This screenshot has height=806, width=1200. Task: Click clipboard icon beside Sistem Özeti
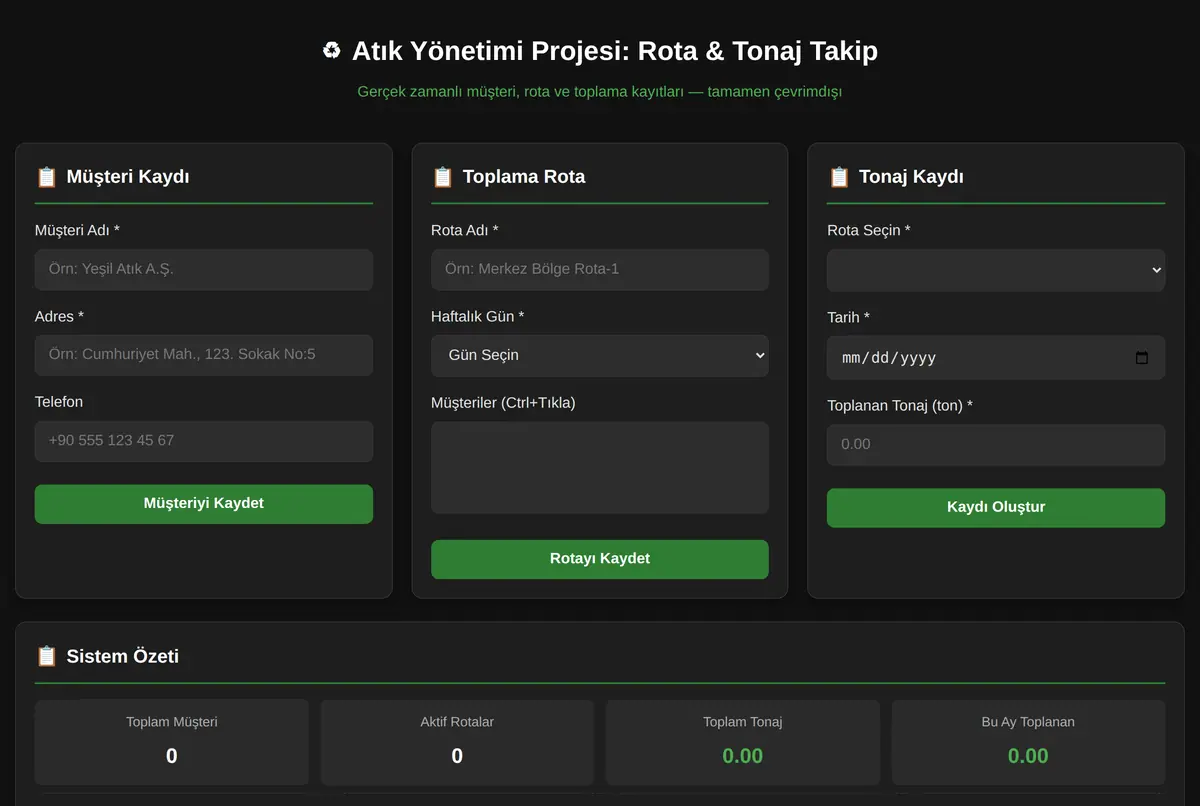[46, 656]
